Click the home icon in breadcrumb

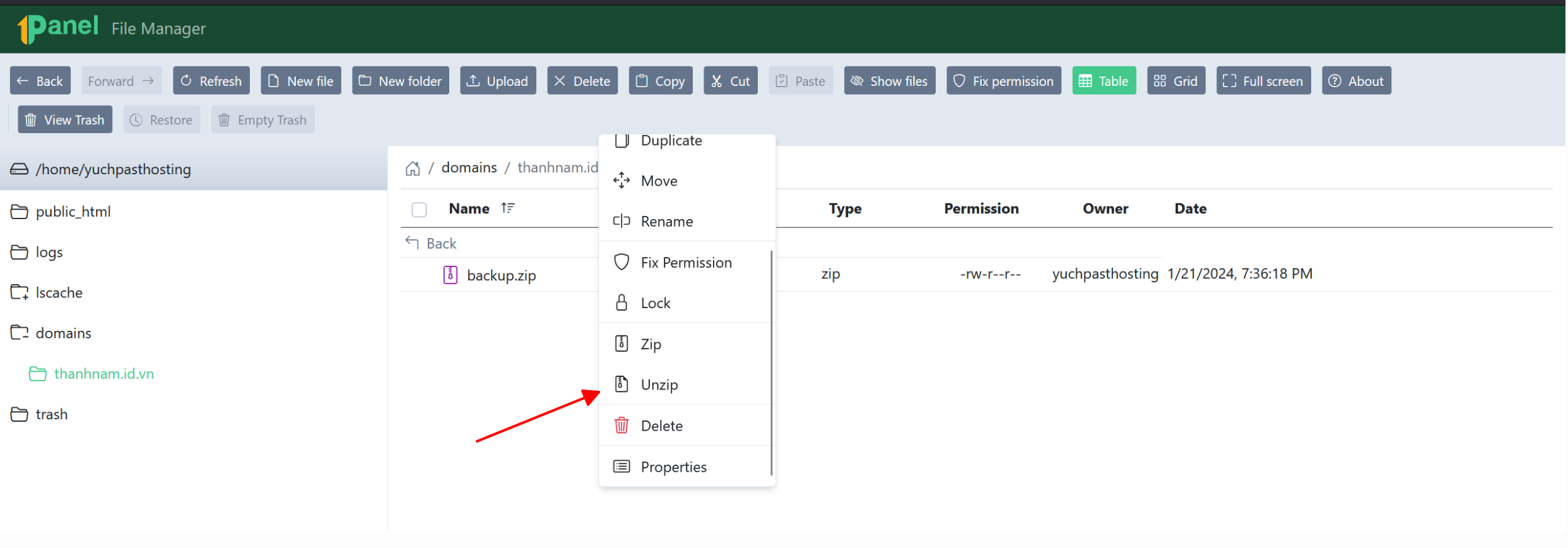(x=413, y=168)
